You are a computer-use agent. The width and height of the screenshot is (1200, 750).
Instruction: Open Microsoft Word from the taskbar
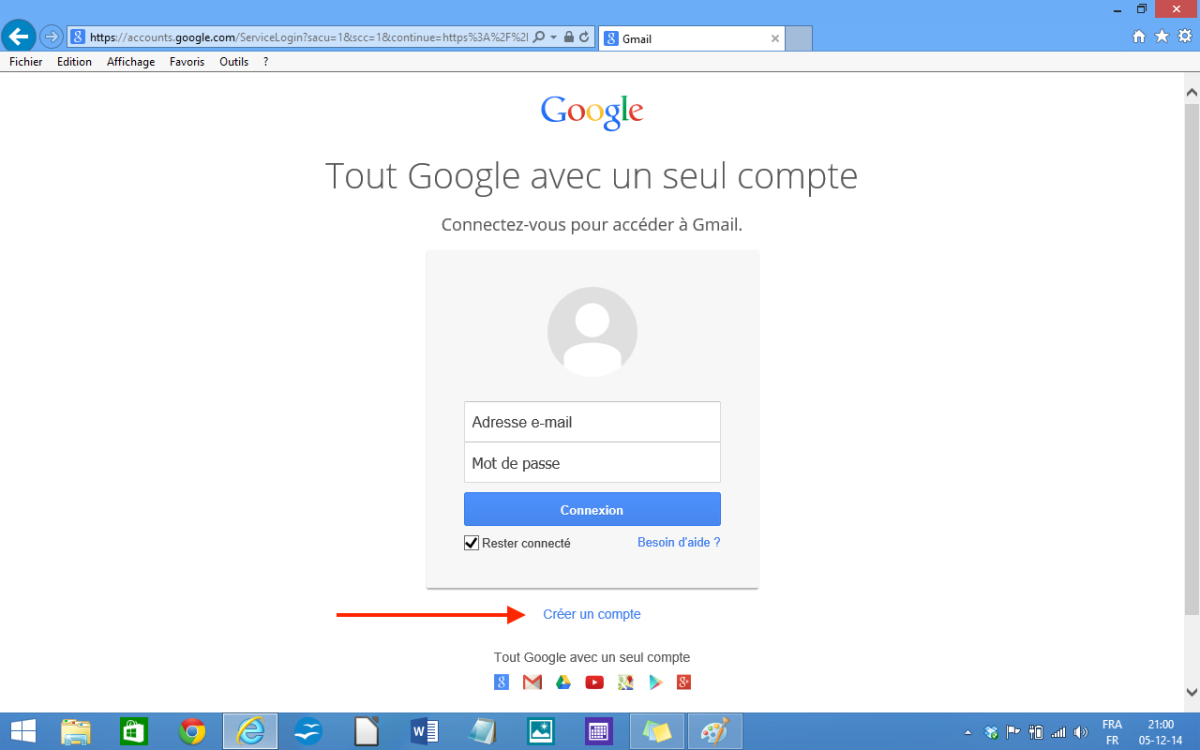(425, 731)
